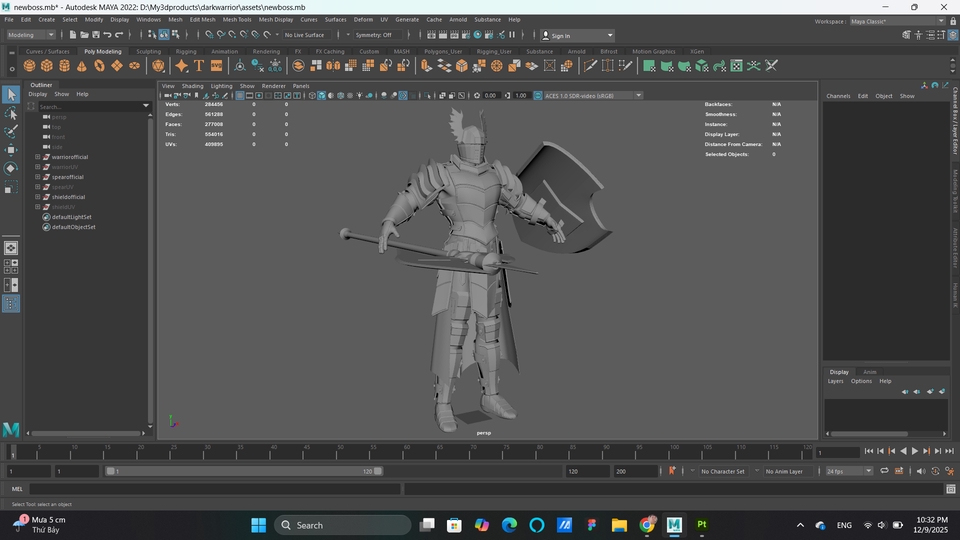Select the polygon sphere shelf icon

(30, 66)
